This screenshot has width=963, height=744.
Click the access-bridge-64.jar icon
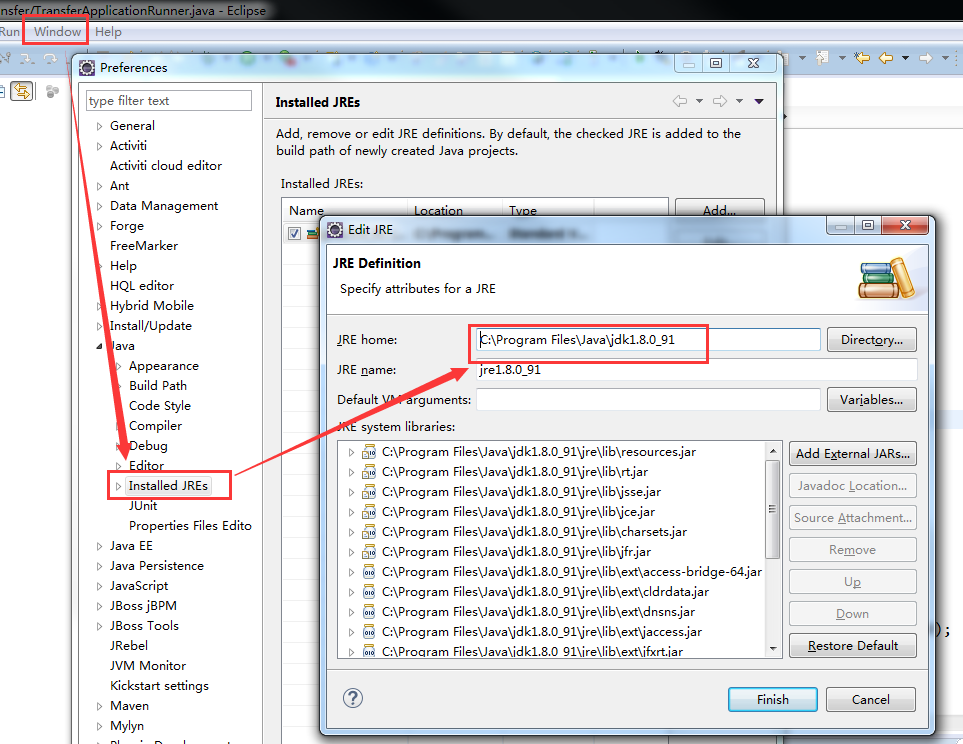point(368,572)
